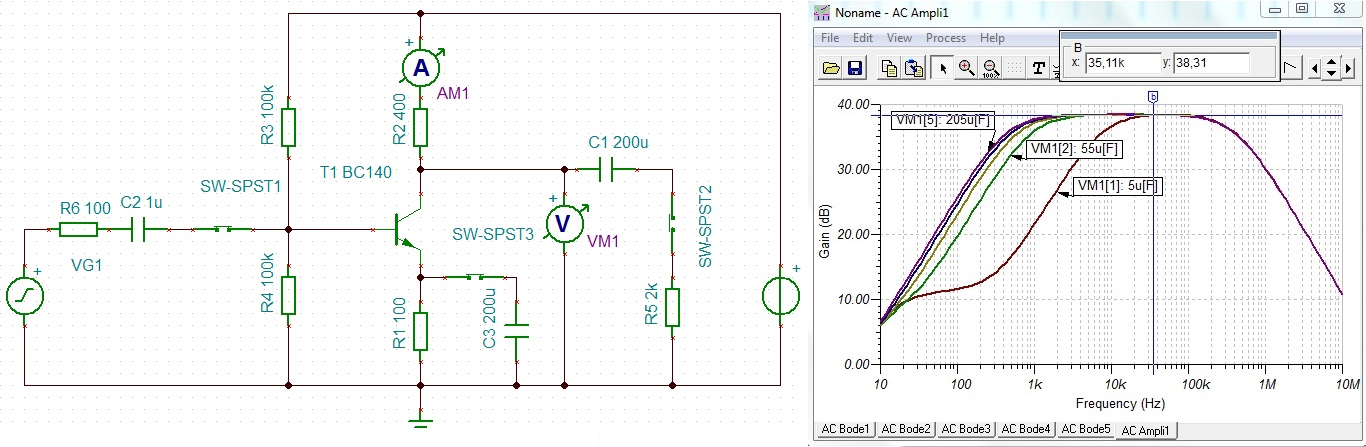Click the cursor B window title bar
The width and height of the screenshot is (1366, 447).
pyautogui.click(x=1169, y=35)
